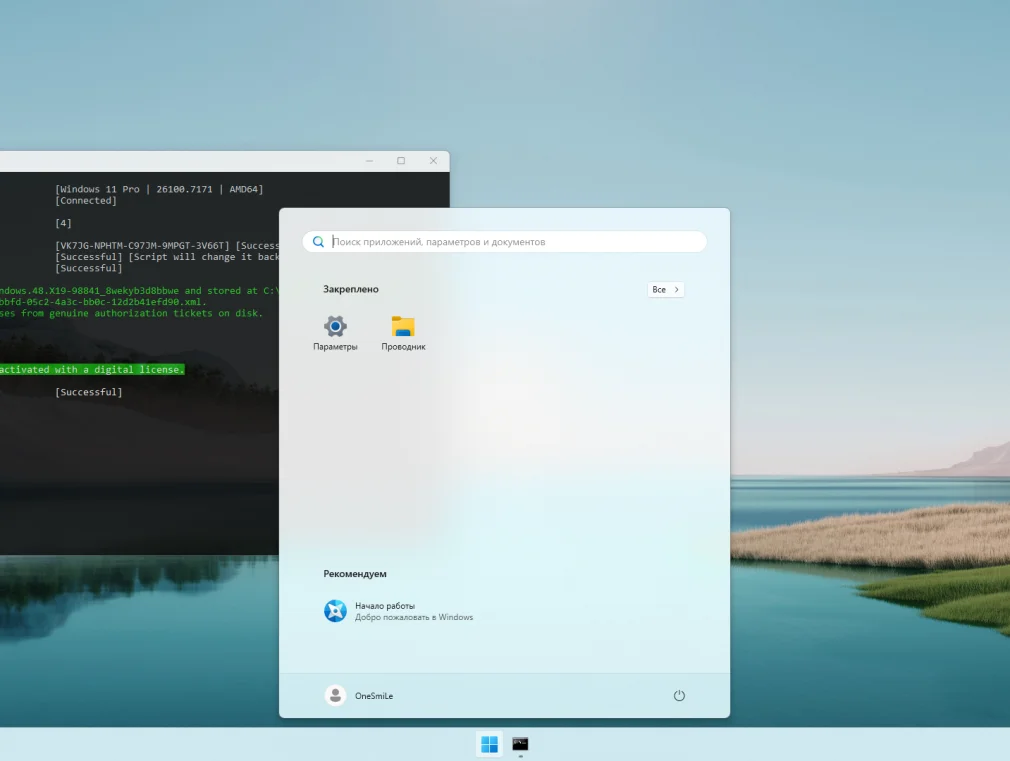Minimize the terminal window
This screenshot has width=1010, height=761.
tap(370, 161)
